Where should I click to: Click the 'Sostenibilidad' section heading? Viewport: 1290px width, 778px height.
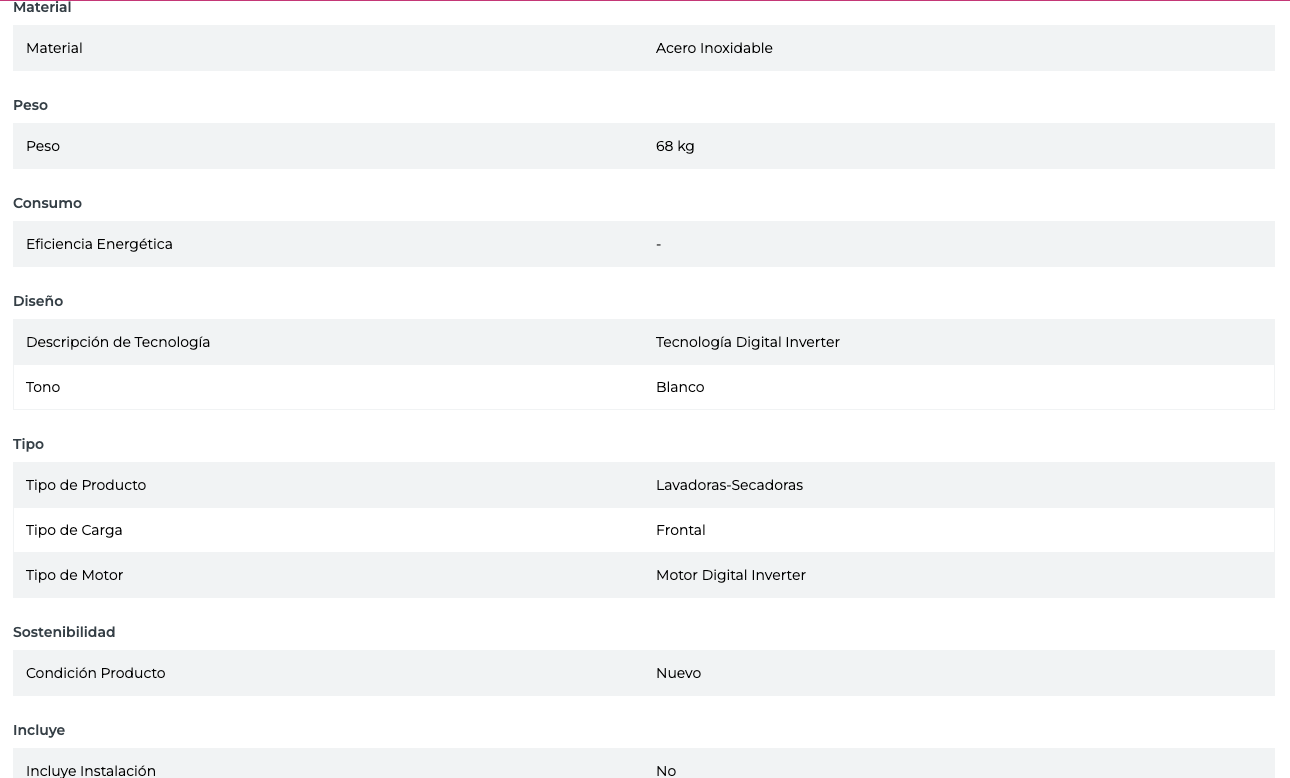(64, 632)
